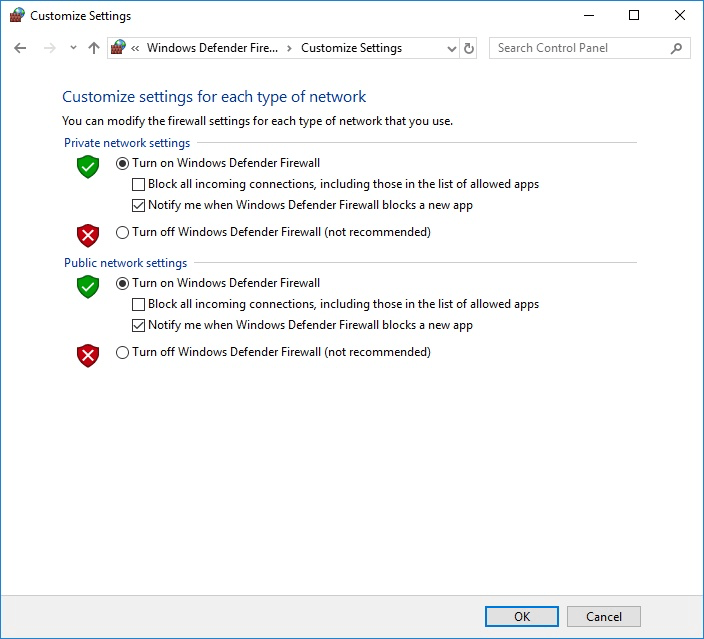Close the Customize Settings window
Viewport: 704px width, 639px height.
pyautogui.click(x=680, y=16)
